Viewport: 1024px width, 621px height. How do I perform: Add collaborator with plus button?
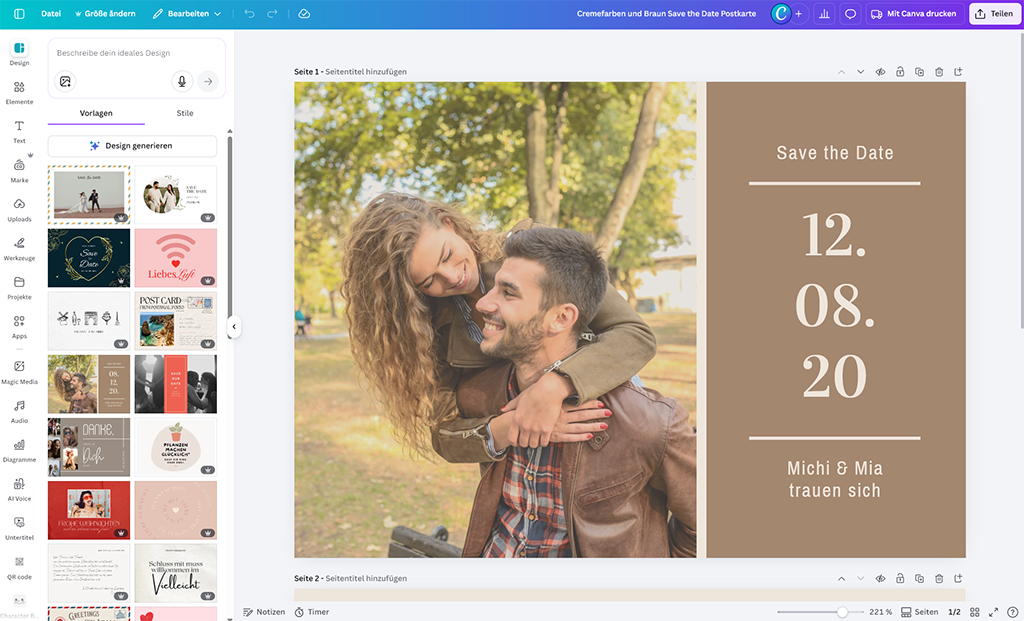(x=798, y=14)
